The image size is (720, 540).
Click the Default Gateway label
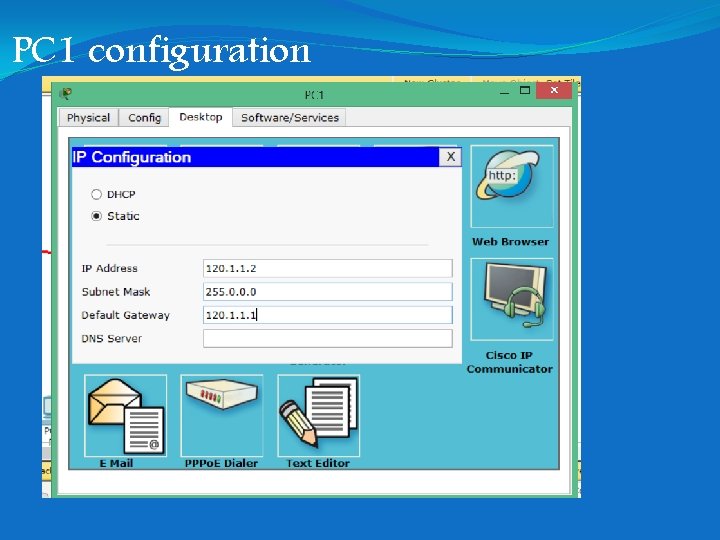125,315
